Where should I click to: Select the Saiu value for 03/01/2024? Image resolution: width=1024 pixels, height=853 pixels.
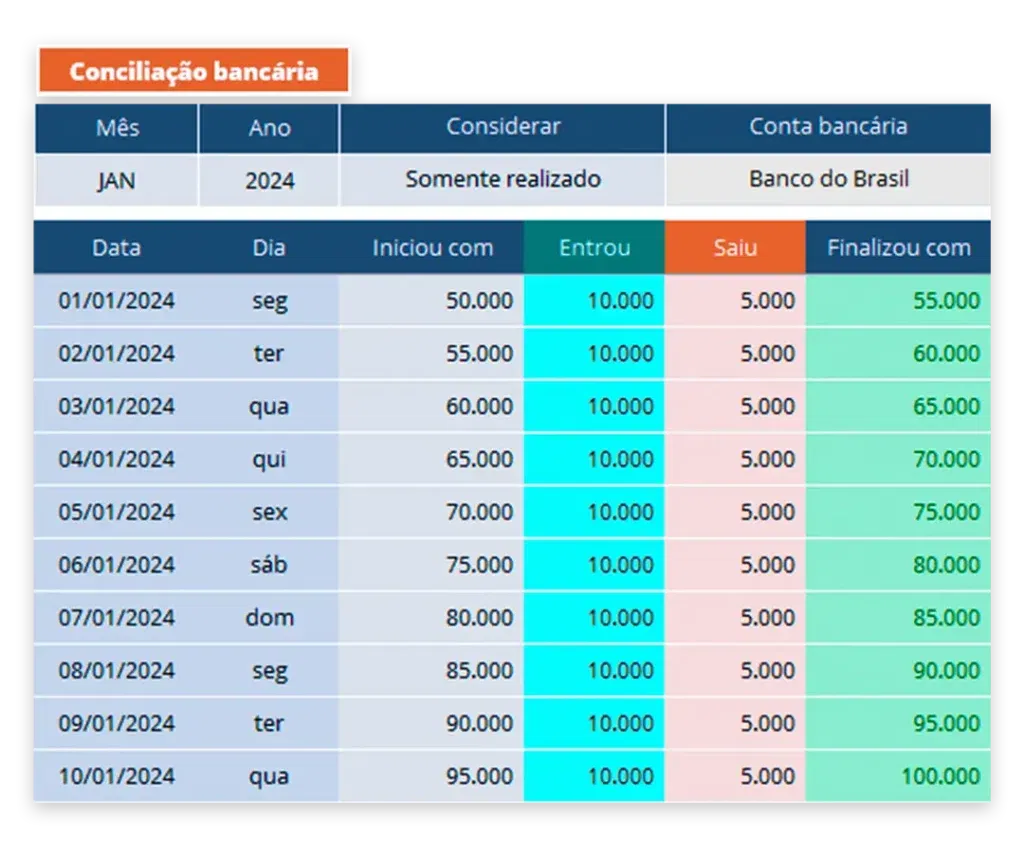735,407
